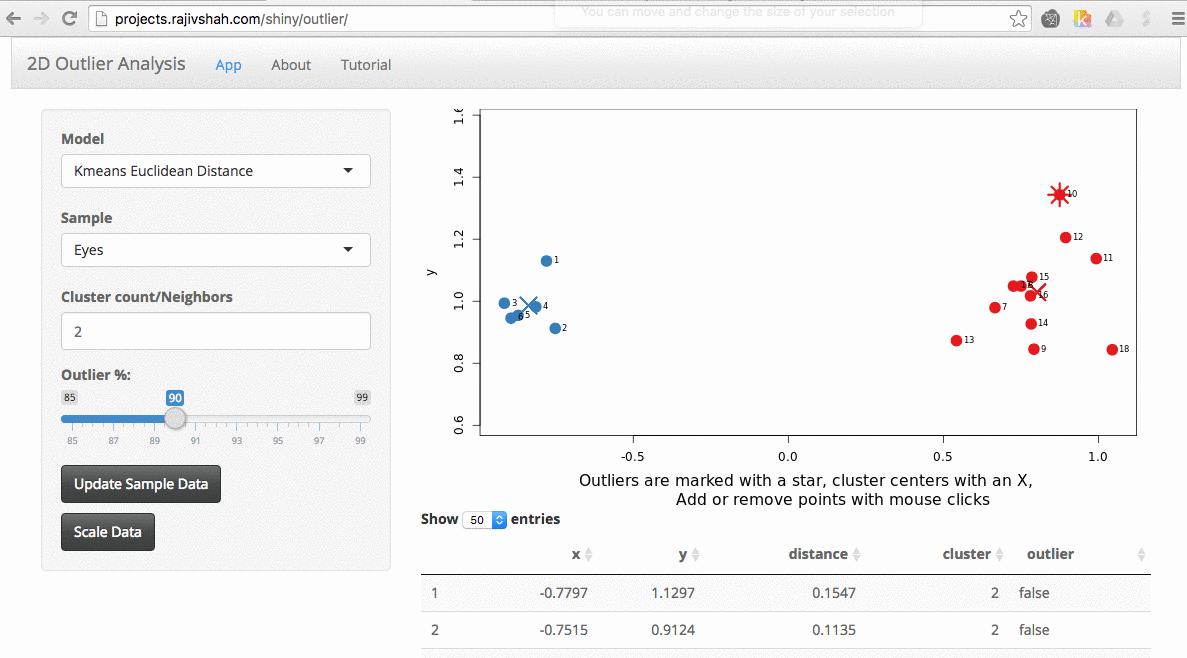Screen dimensions: 1187x658
Task: Click the browser back arrow
Action: coord(14,18)
